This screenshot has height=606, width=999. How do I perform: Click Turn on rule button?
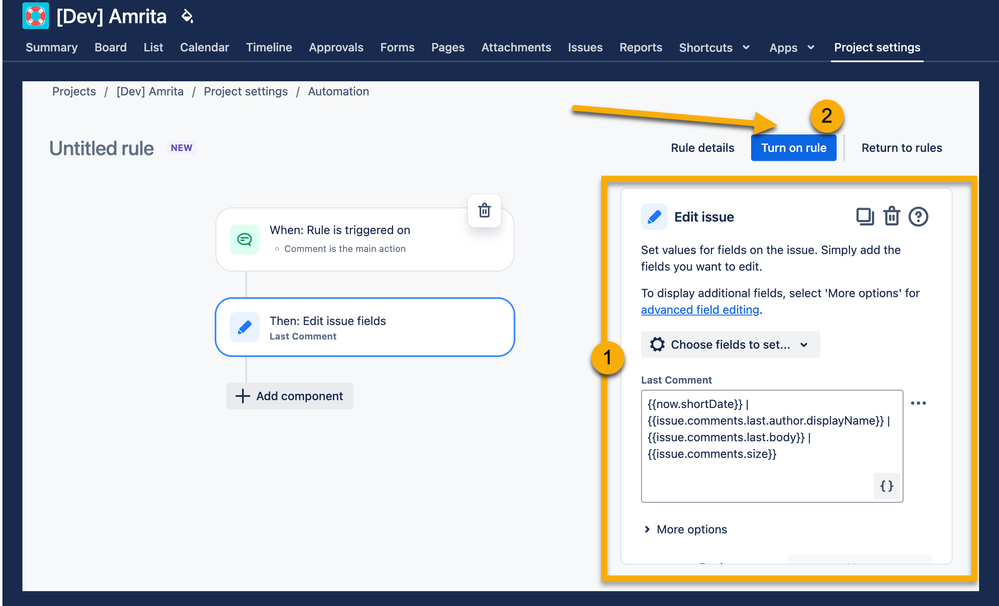[793, 147]
